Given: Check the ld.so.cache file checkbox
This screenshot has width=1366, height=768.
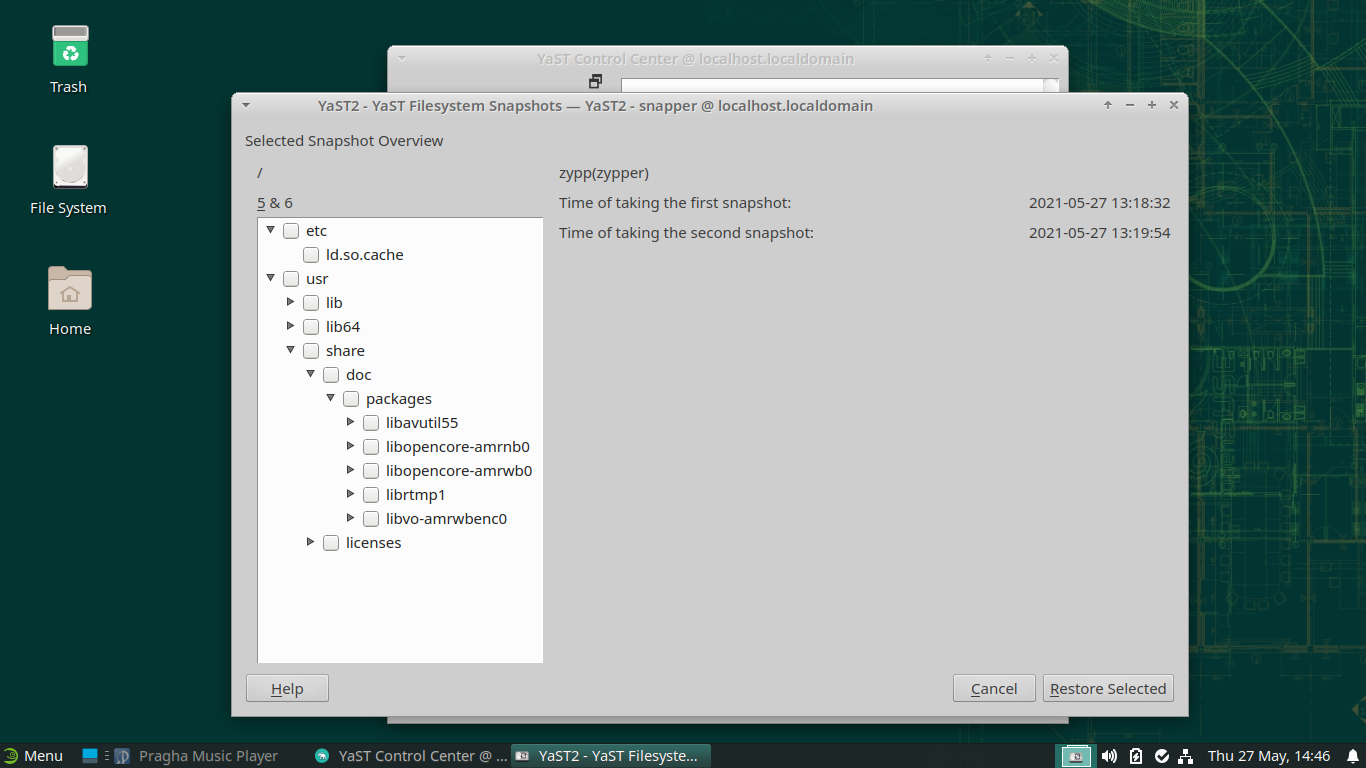Looking at the screenshot, I should (311, 255).
